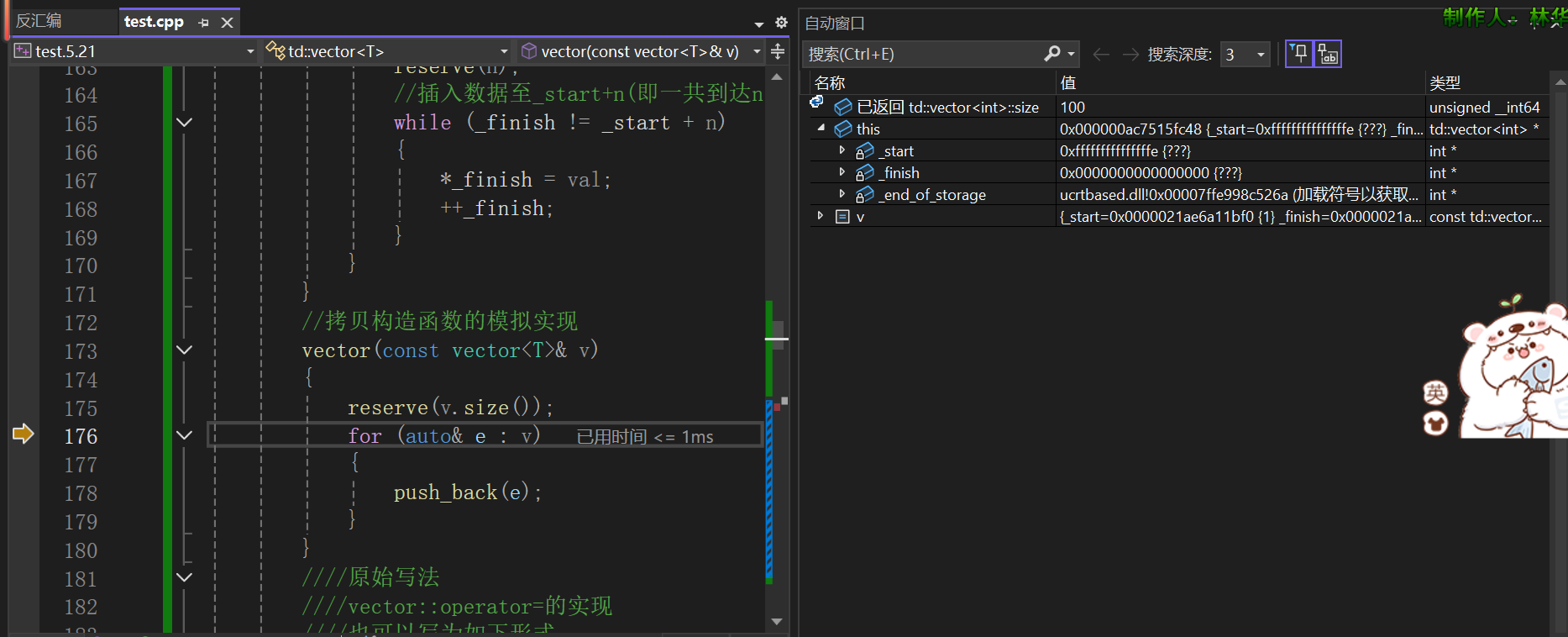The image size is (1568, 637).
Task: Open the editor tab settings gear
Action: click(781, 23)
